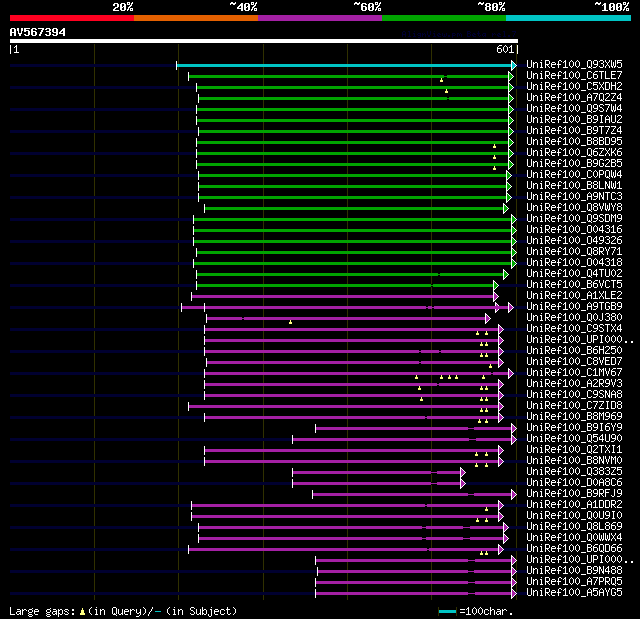Select UniRef100_D0A8C6 label
Viewport: 640px width, 619px height.
pos(574,483)
